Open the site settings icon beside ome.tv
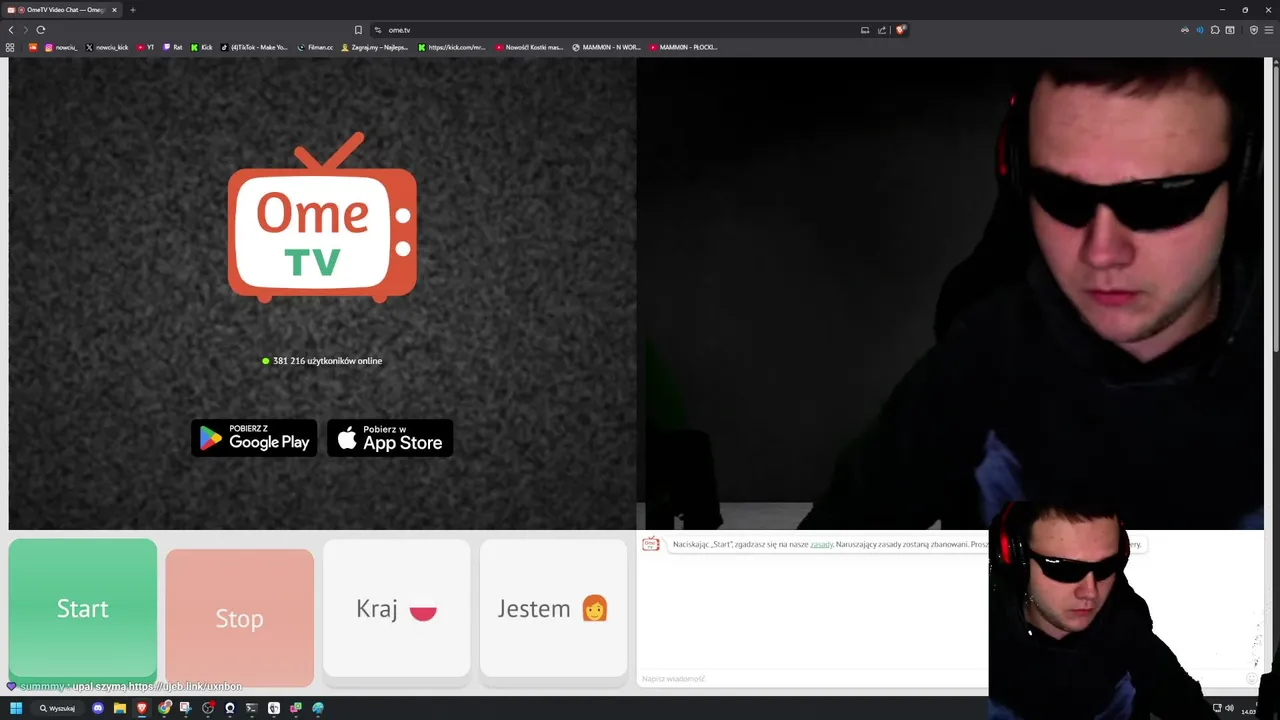1280x720 pixels. (x=378, y=30)
